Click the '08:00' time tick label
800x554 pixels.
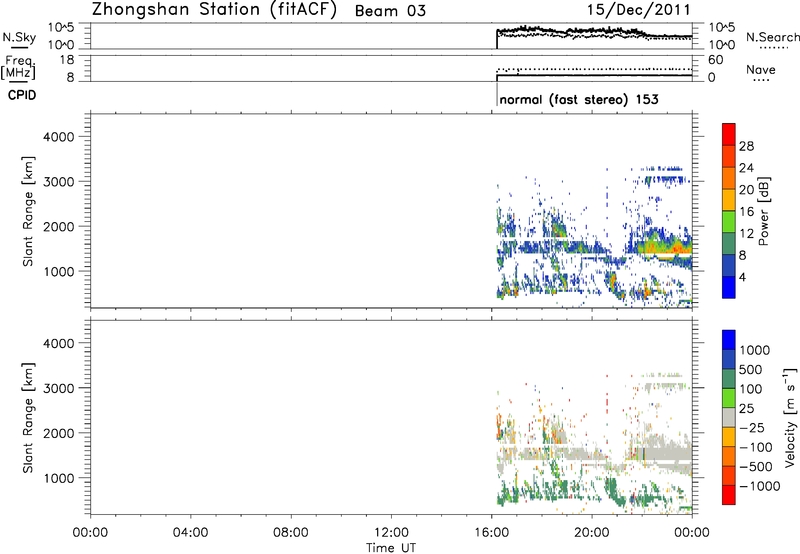(x=291, y=533)
